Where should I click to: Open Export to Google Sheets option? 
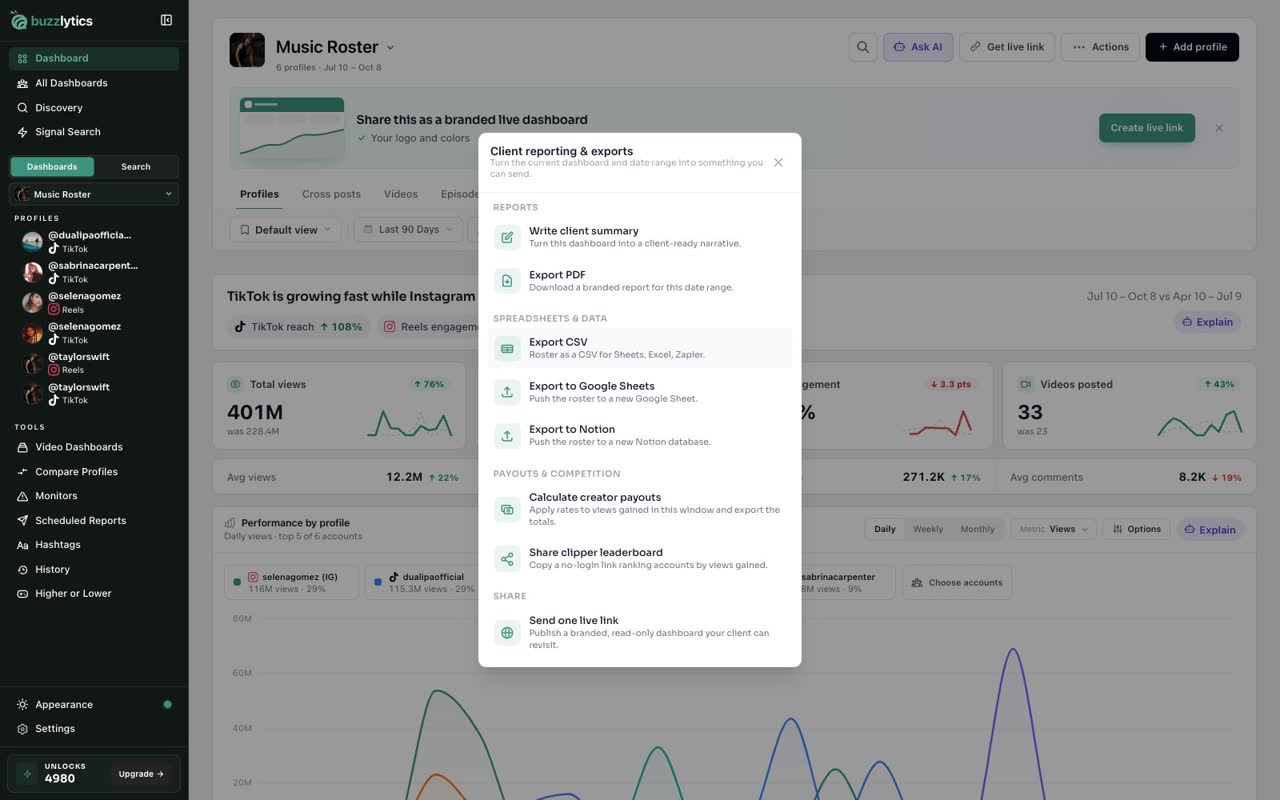click(640, 392)
